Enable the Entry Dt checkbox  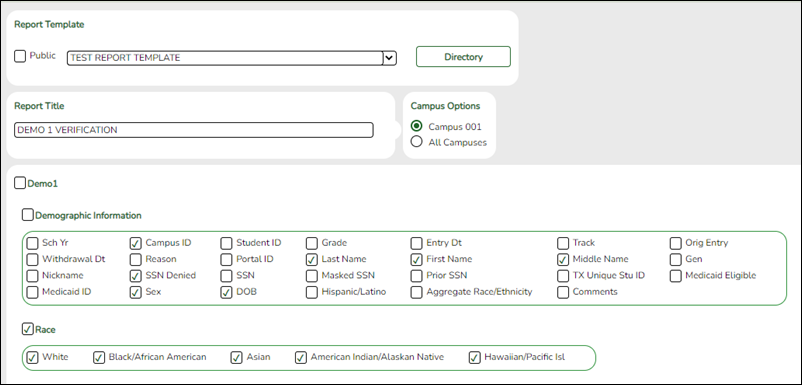[x=417, y=243]
